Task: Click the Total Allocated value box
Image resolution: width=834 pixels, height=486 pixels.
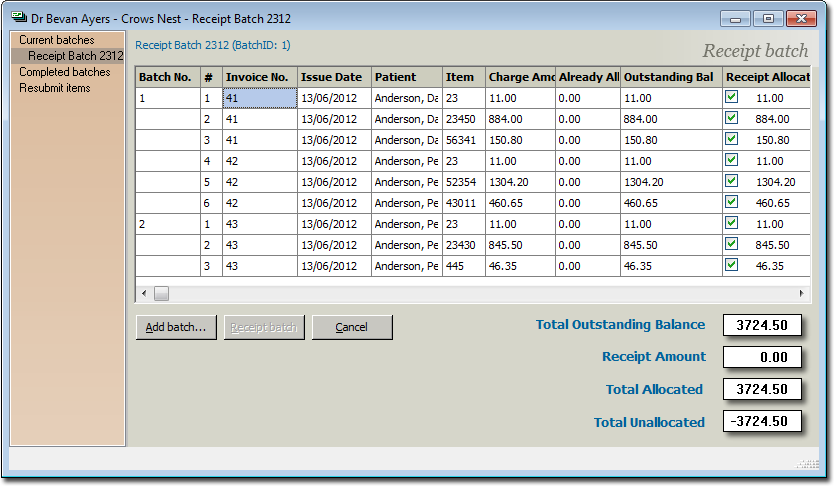Action: [762, 389]
